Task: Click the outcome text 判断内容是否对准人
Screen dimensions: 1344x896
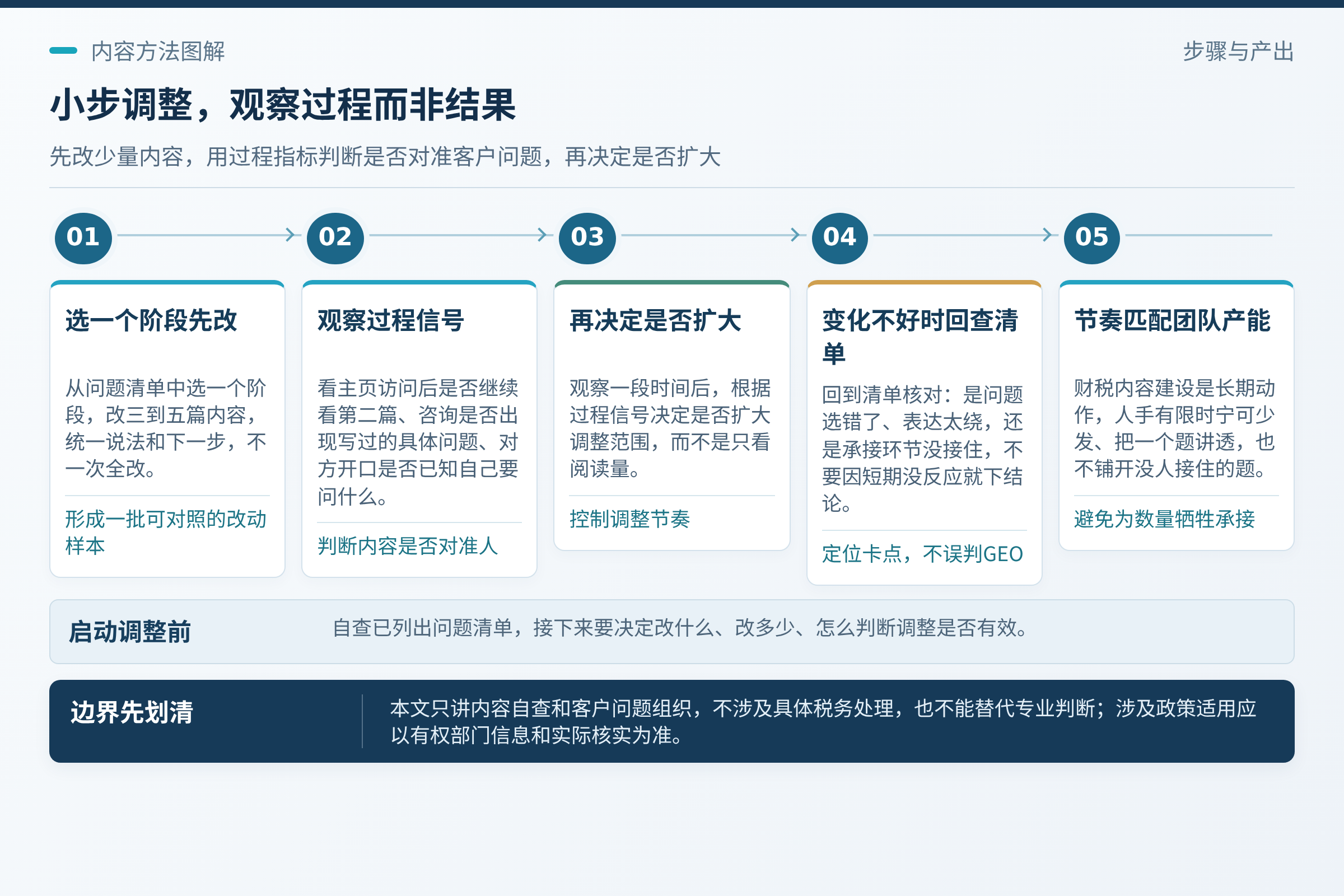Action: coord(408,547)
